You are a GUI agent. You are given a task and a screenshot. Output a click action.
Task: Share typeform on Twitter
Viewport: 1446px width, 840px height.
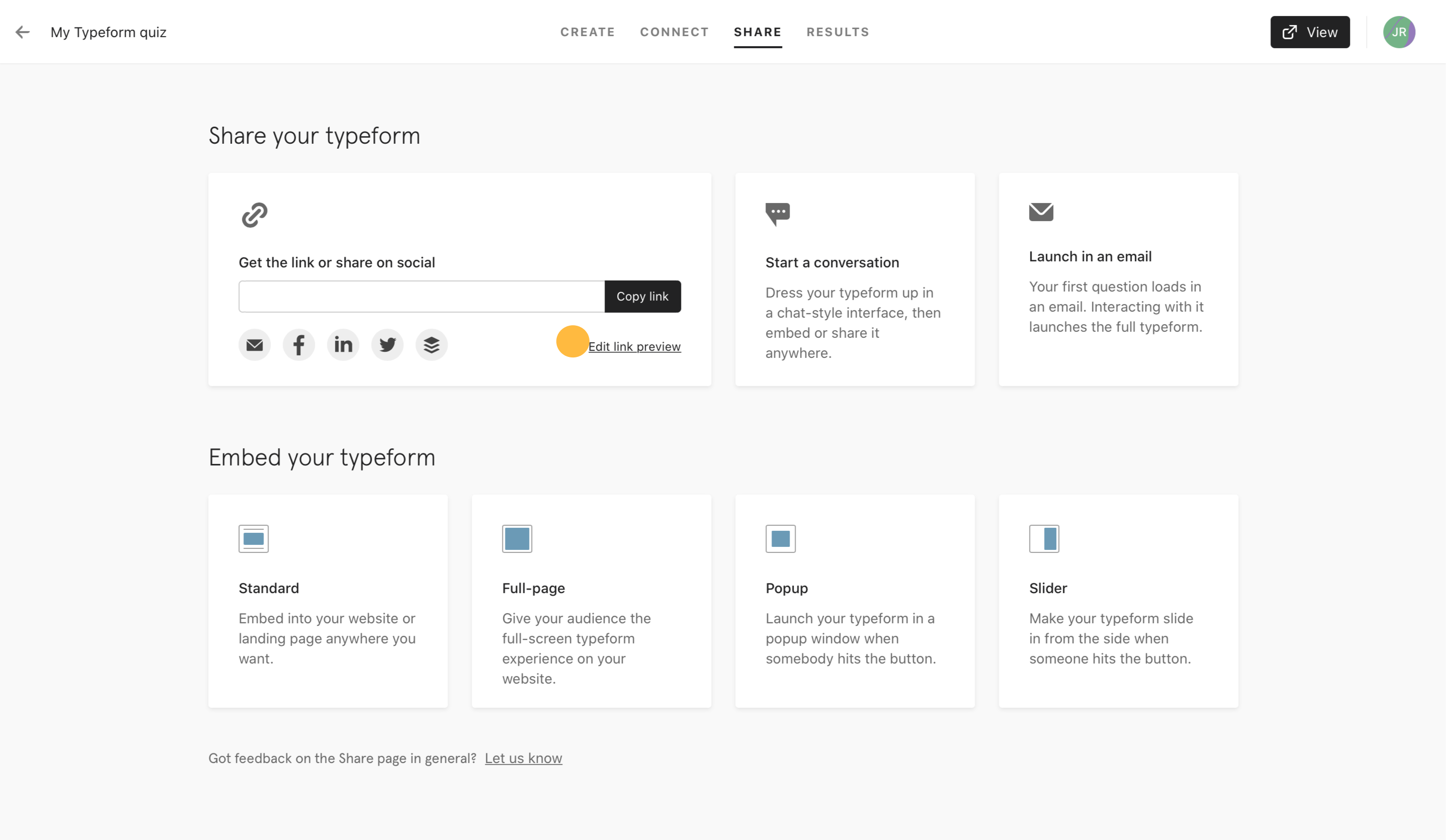387,345
